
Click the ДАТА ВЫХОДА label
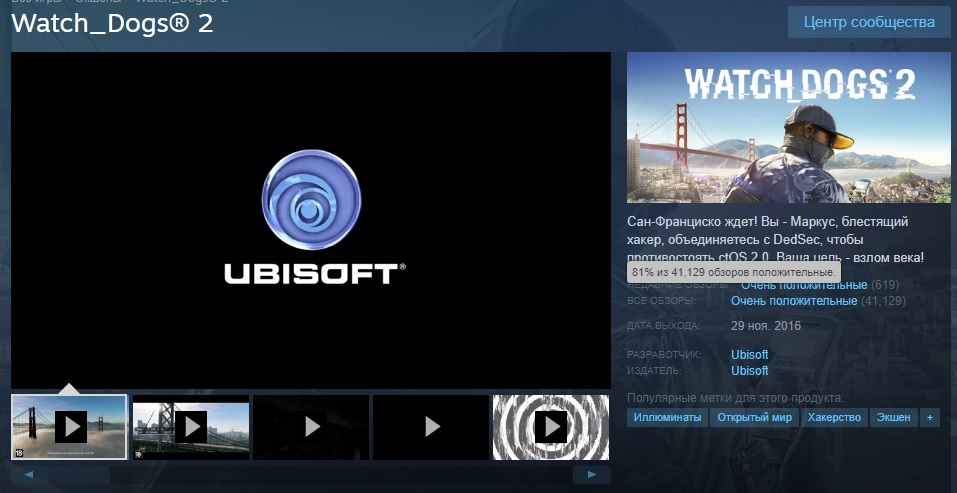(x=663, y=326)
